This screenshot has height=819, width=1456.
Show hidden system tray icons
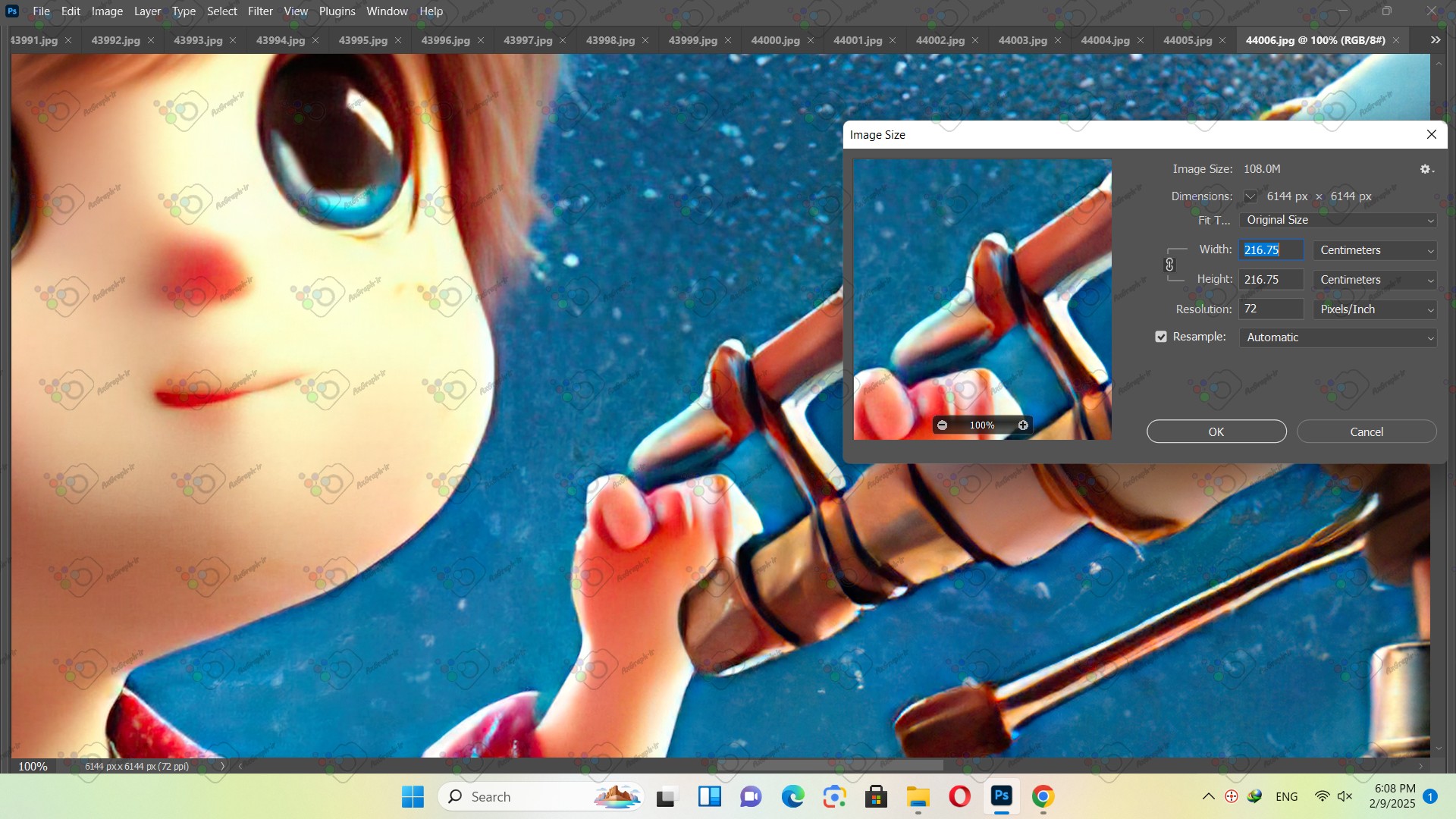[x=1208, y=796]
